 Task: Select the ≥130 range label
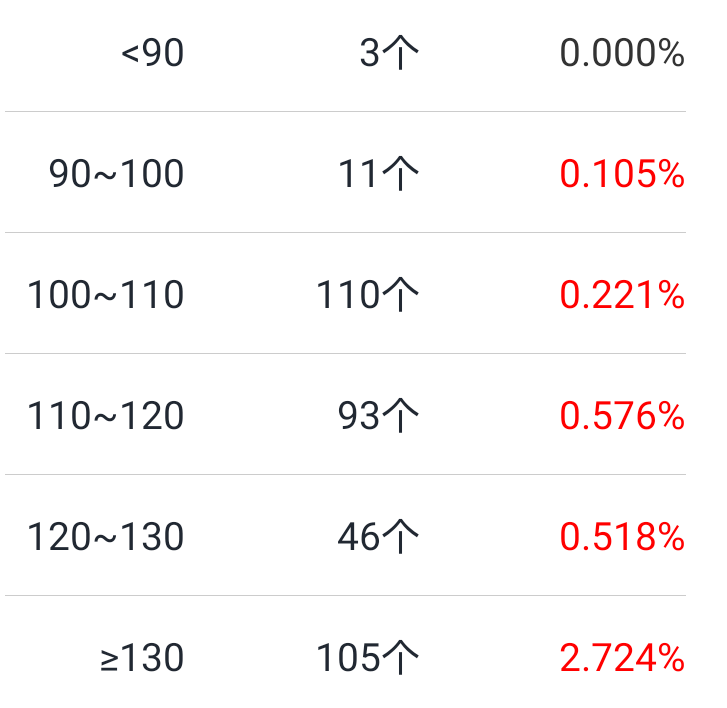click(x=142, y=659)
